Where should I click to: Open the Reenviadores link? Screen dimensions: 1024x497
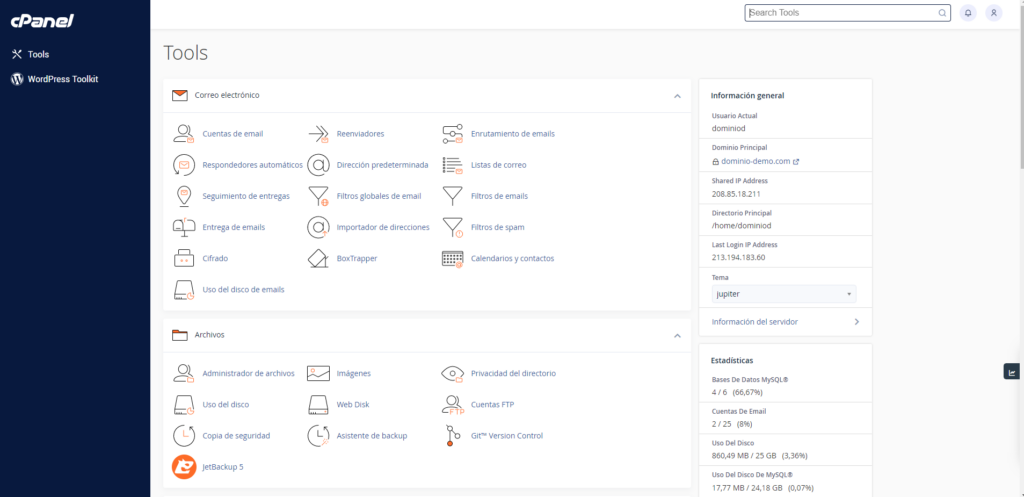pos(360,134)
